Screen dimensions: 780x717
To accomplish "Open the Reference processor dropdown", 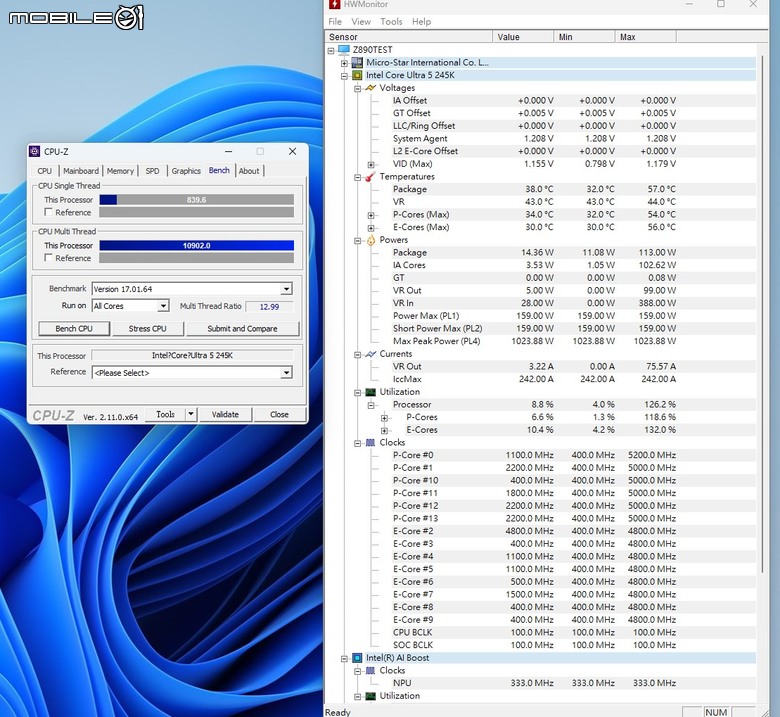I will click(x=286, y=373).
